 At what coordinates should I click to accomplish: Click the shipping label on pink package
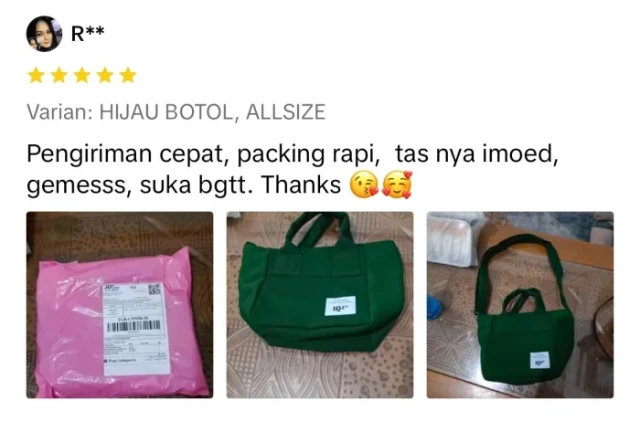pyautogui.click(x=136, y=328)
